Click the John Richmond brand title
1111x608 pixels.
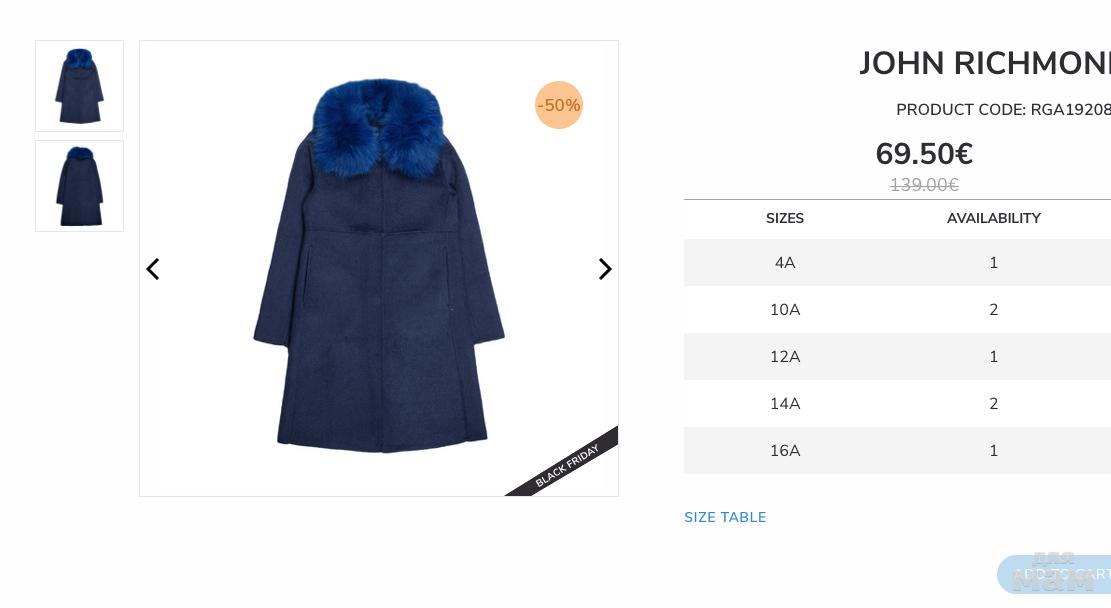985,63
